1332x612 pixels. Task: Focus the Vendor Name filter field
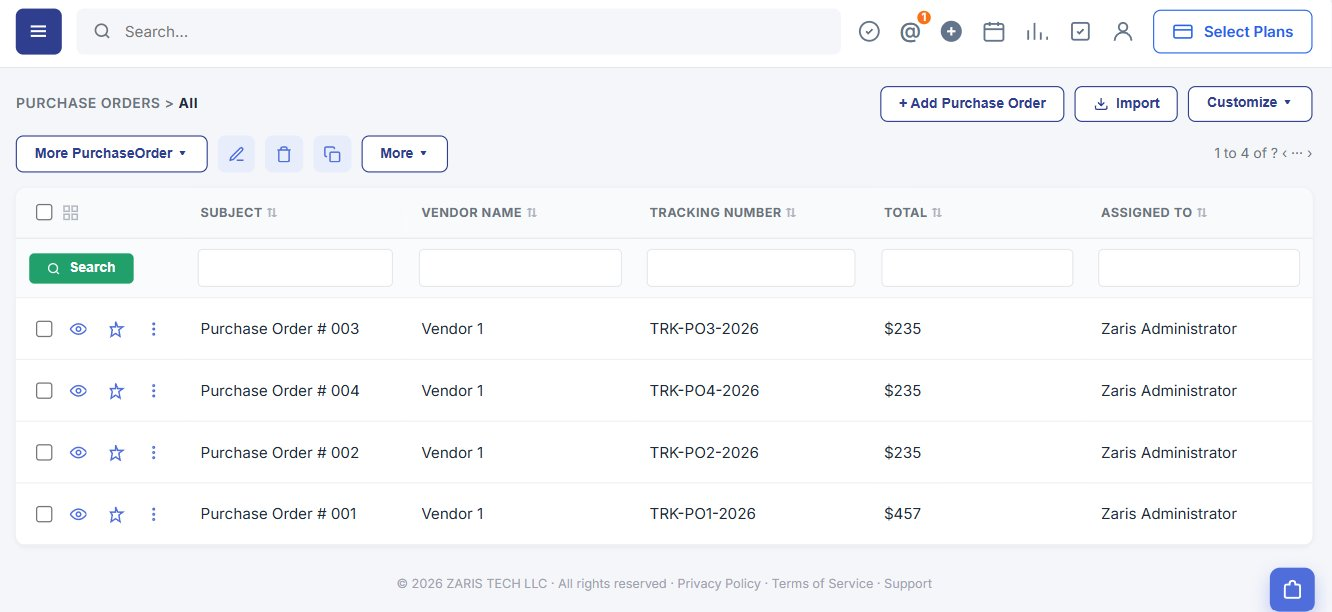tap(520, 268)
